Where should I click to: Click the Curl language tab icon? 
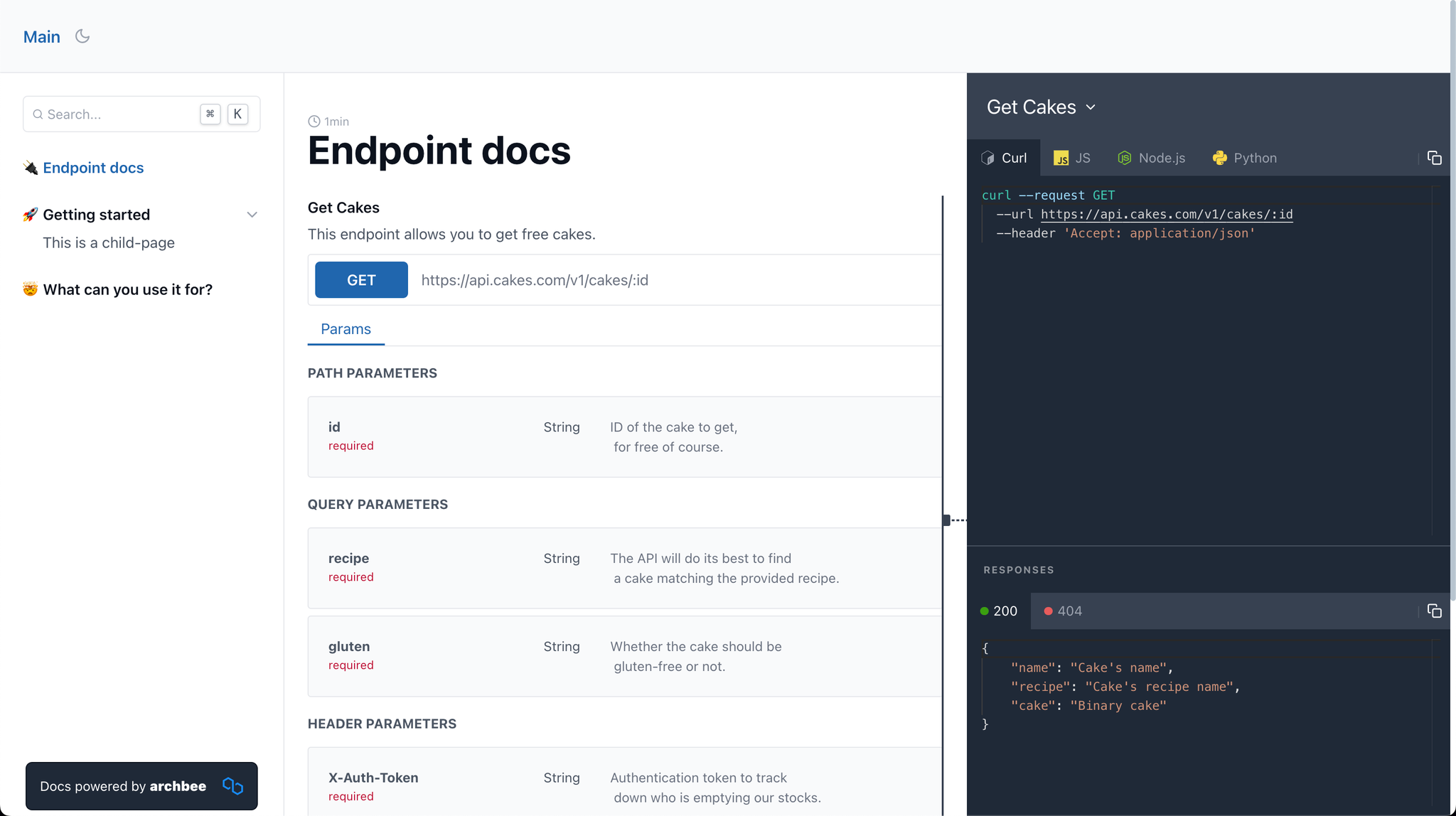(x=989, y=157)
